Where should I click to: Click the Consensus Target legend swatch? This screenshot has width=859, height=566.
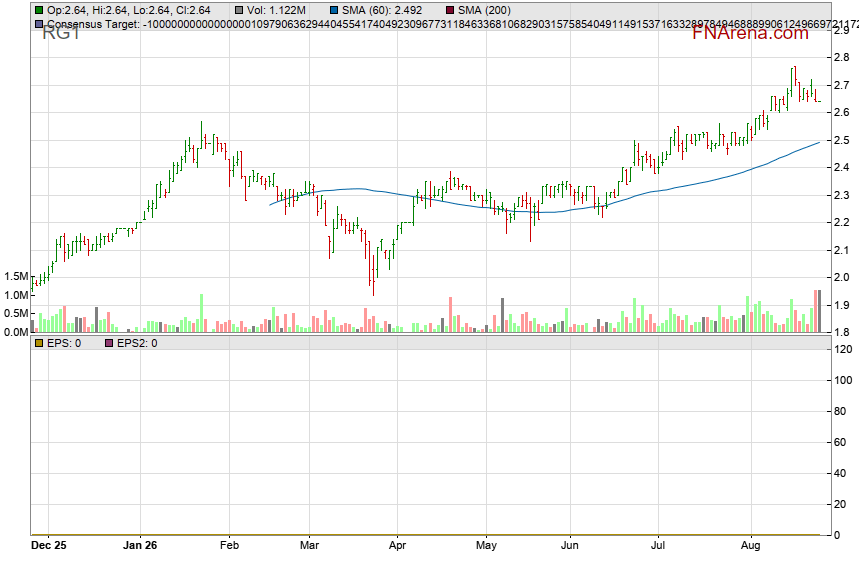[x=39, y=24]
